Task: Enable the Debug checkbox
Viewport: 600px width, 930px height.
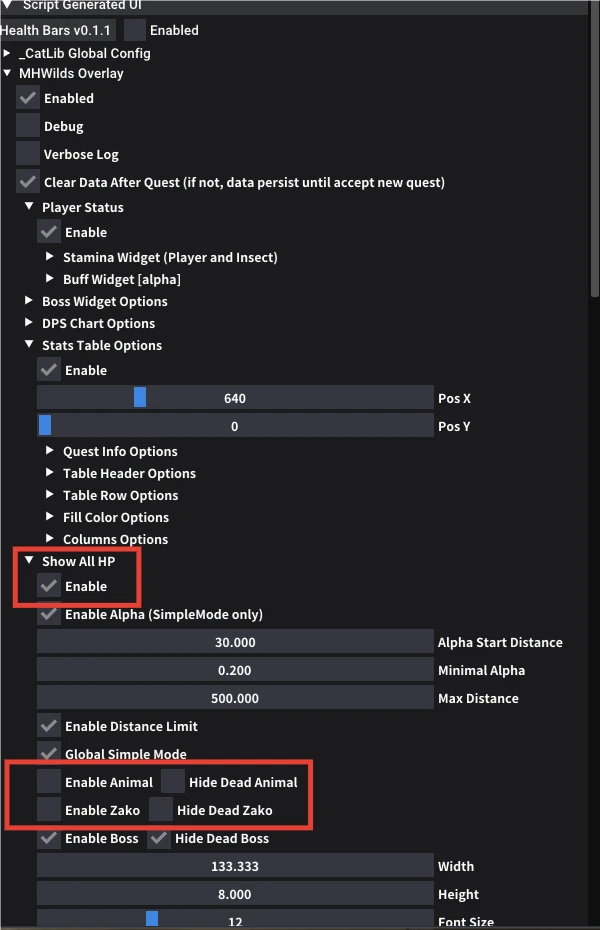Action: pyautogui.click(x=28, y=127)
